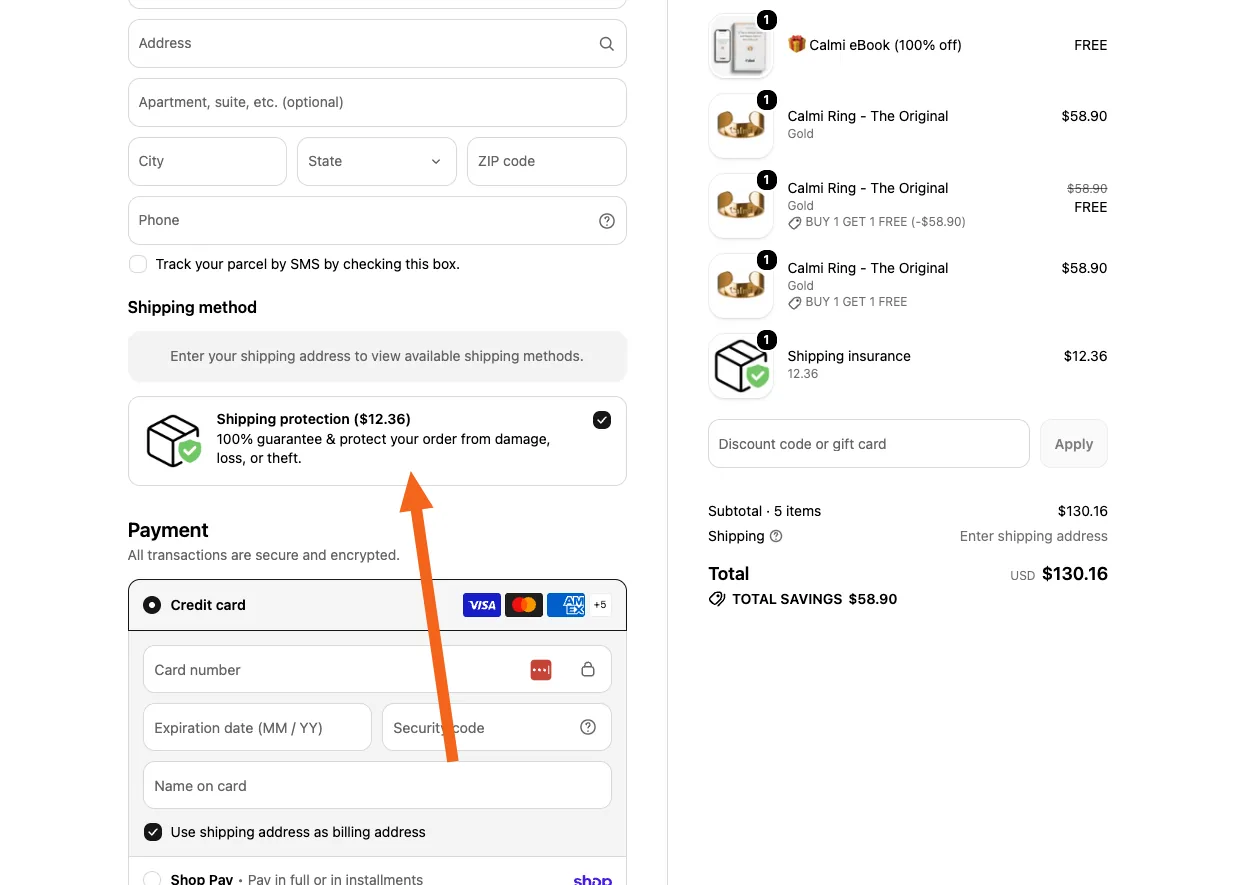The height and width of the screenshot is (885, 1241).
Task: Show the +5 more card brands
Action: pyautogui.click(x=600, y=605)
